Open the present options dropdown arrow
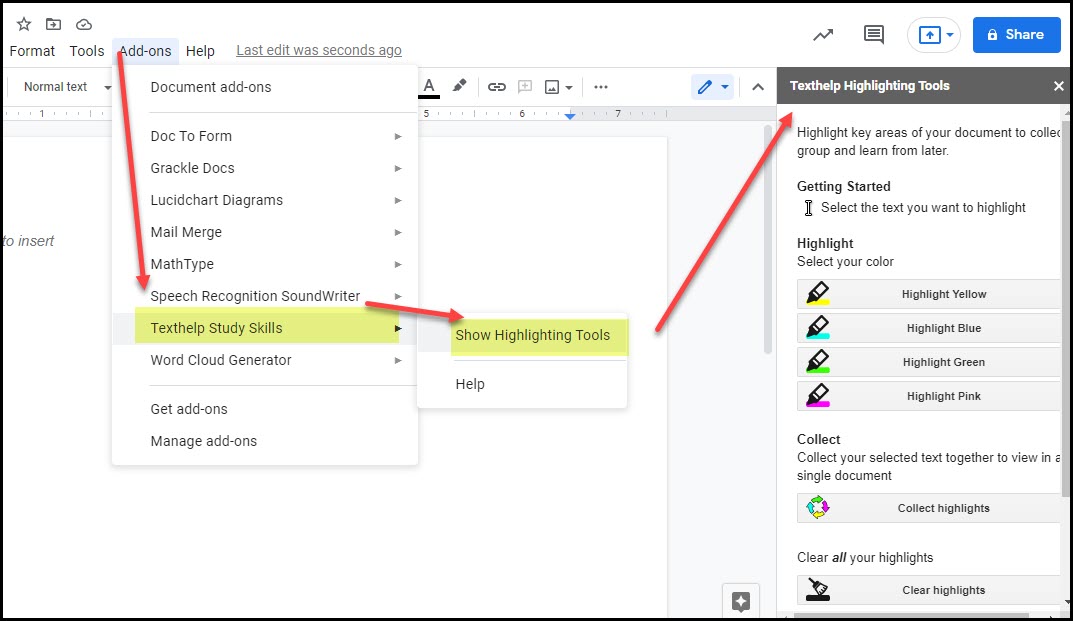 pyautogui.click(x=950, y=35)
